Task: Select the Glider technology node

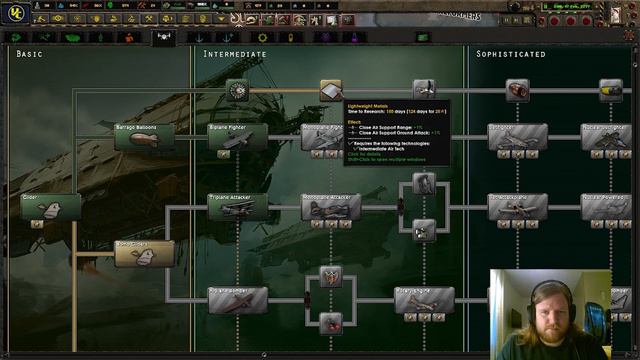Action: (51, 207)
